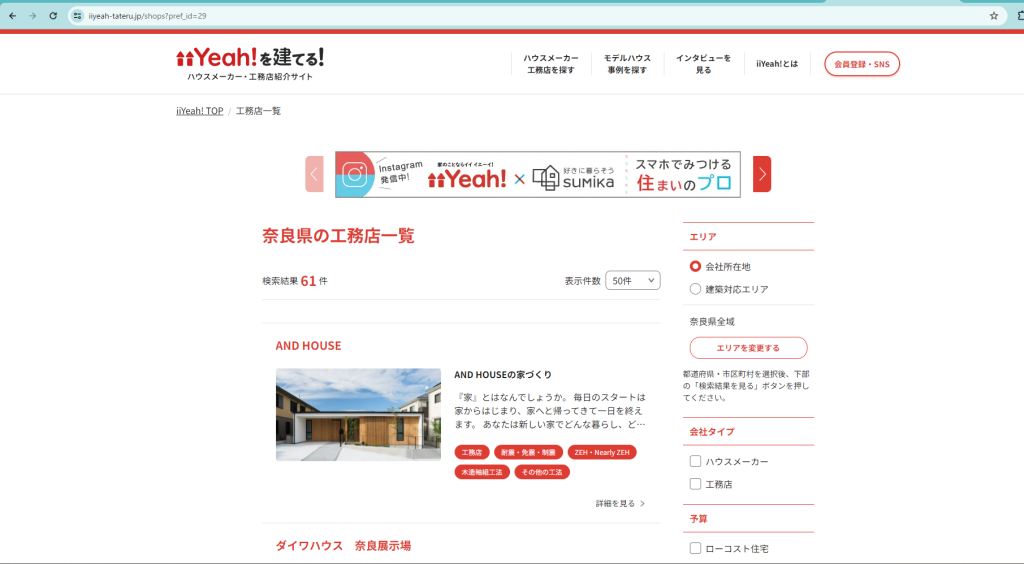
Task: Show the next banner with the right arrow
Action: (762, 174)
